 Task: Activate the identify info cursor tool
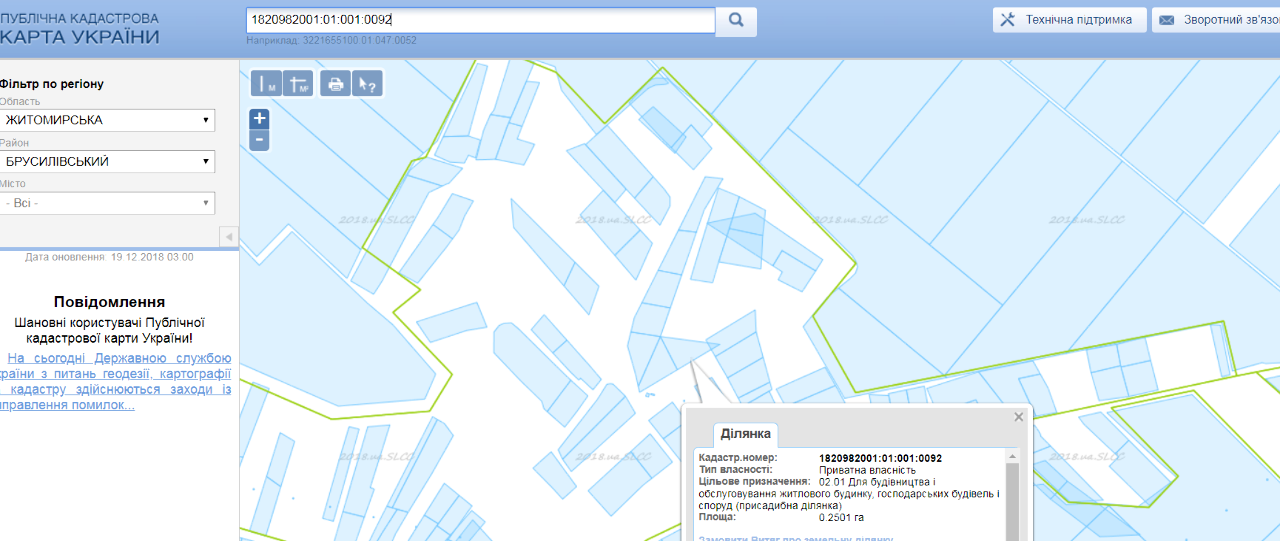tap(367, 84)
